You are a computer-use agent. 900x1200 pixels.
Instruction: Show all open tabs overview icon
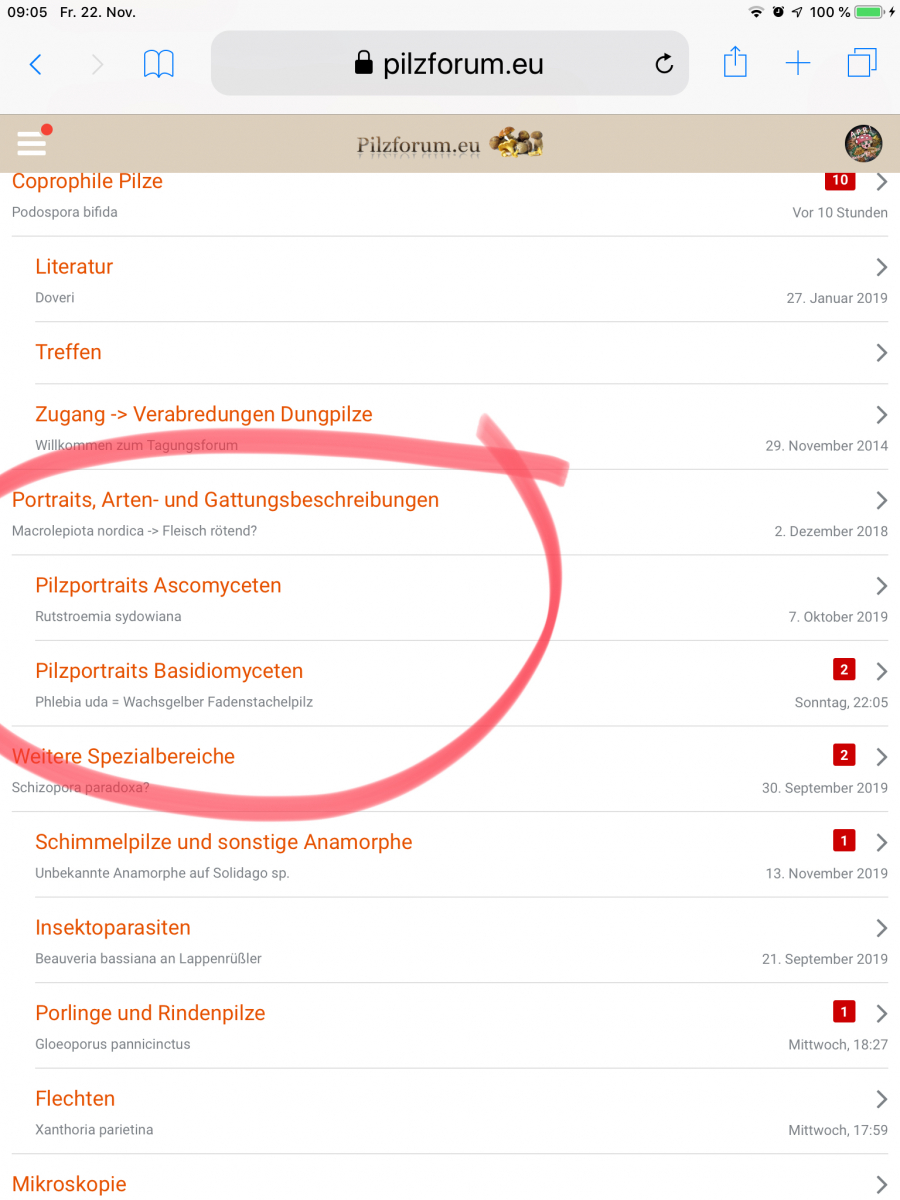[x=861, y=64]
